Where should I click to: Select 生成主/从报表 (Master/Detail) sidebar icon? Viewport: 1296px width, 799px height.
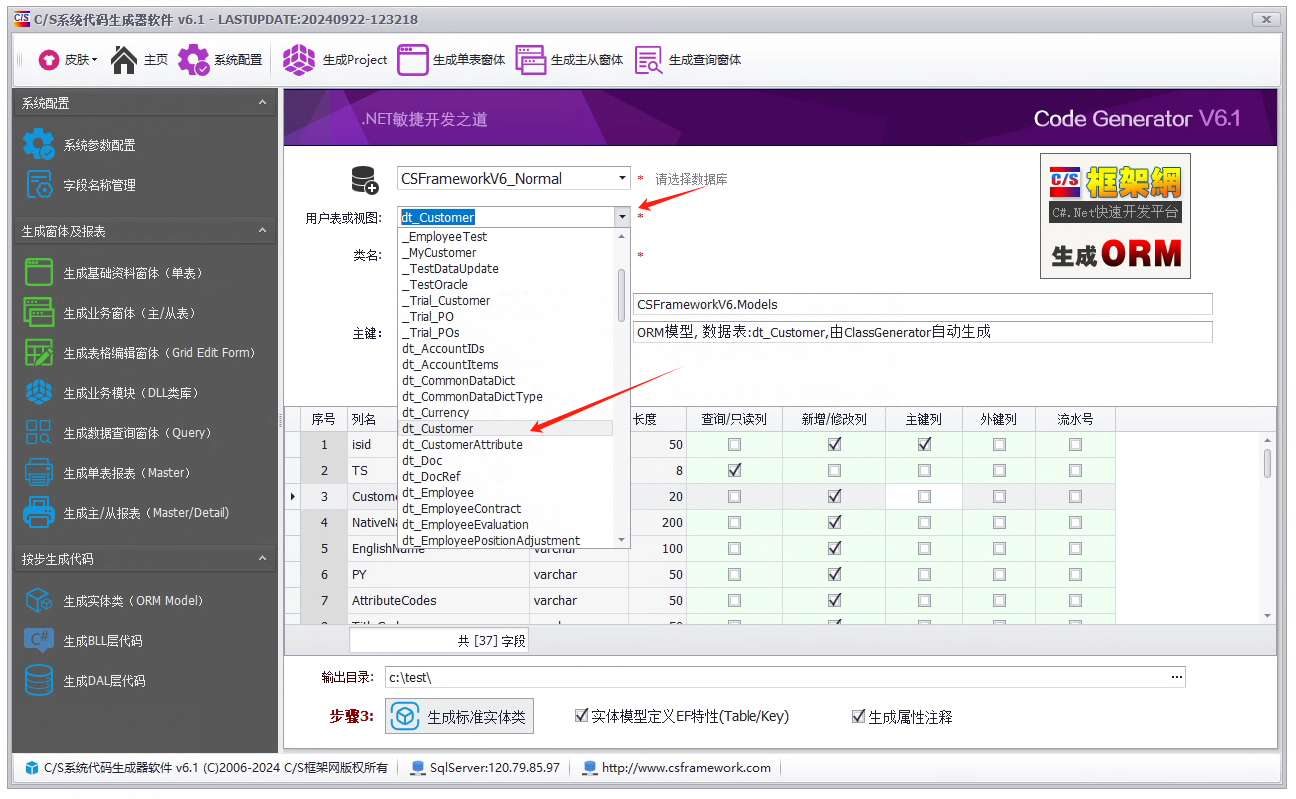click(x=39, y=512)
